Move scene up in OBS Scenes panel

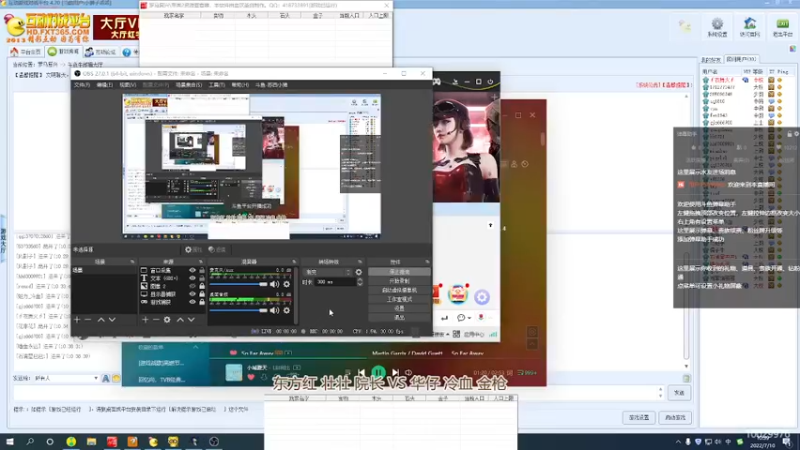click(101, 319)
